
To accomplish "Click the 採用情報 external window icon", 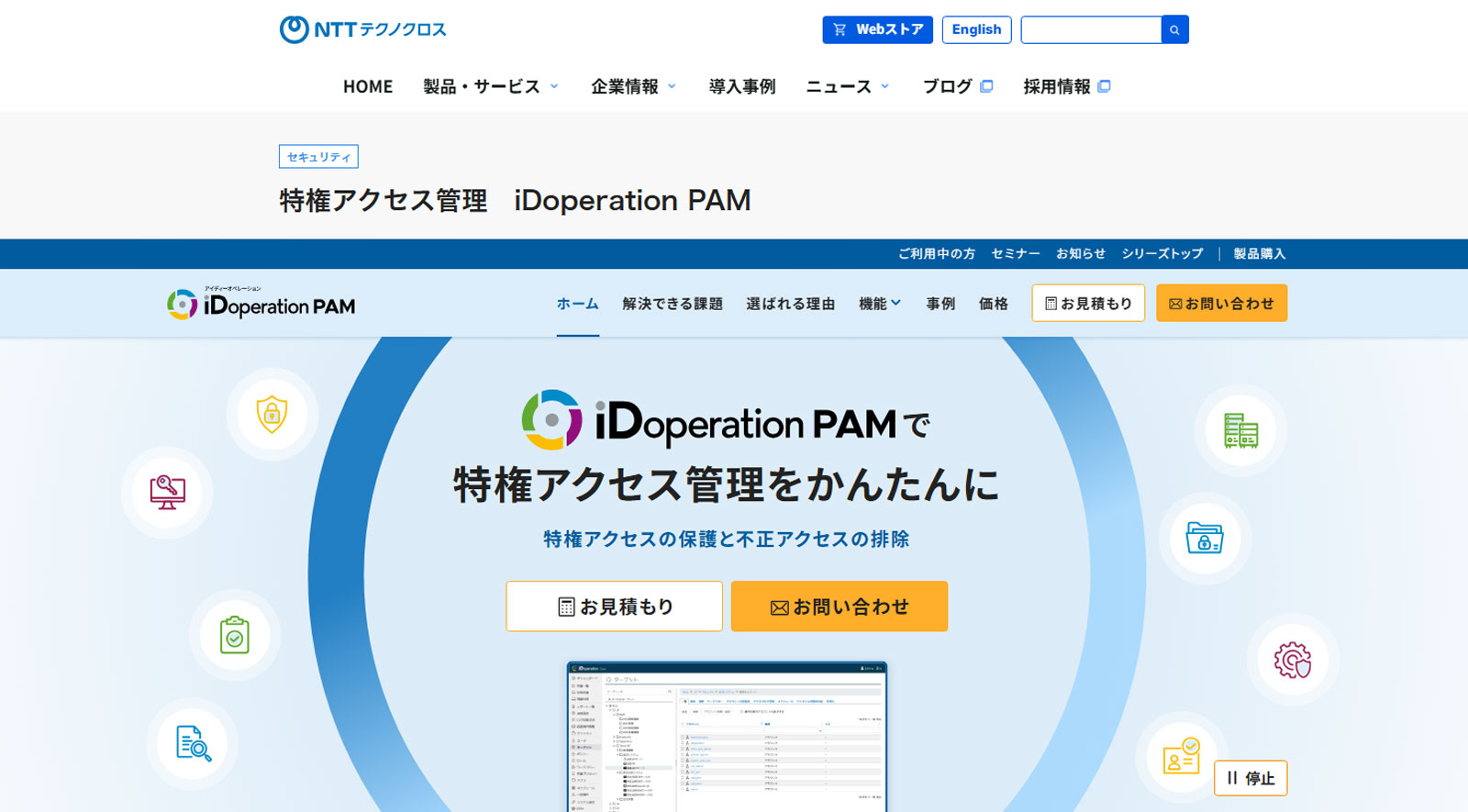I will click(1104, 86).
